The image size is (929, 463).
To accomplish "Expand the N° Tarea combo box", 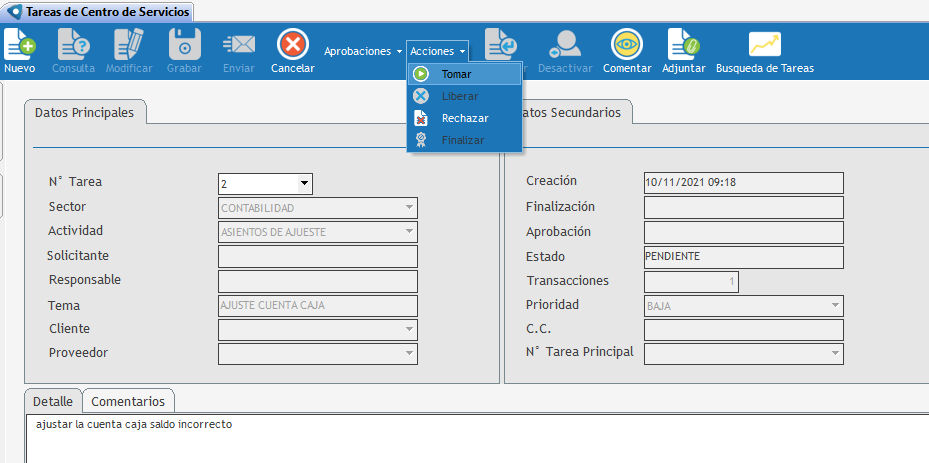I will [304, 184].
